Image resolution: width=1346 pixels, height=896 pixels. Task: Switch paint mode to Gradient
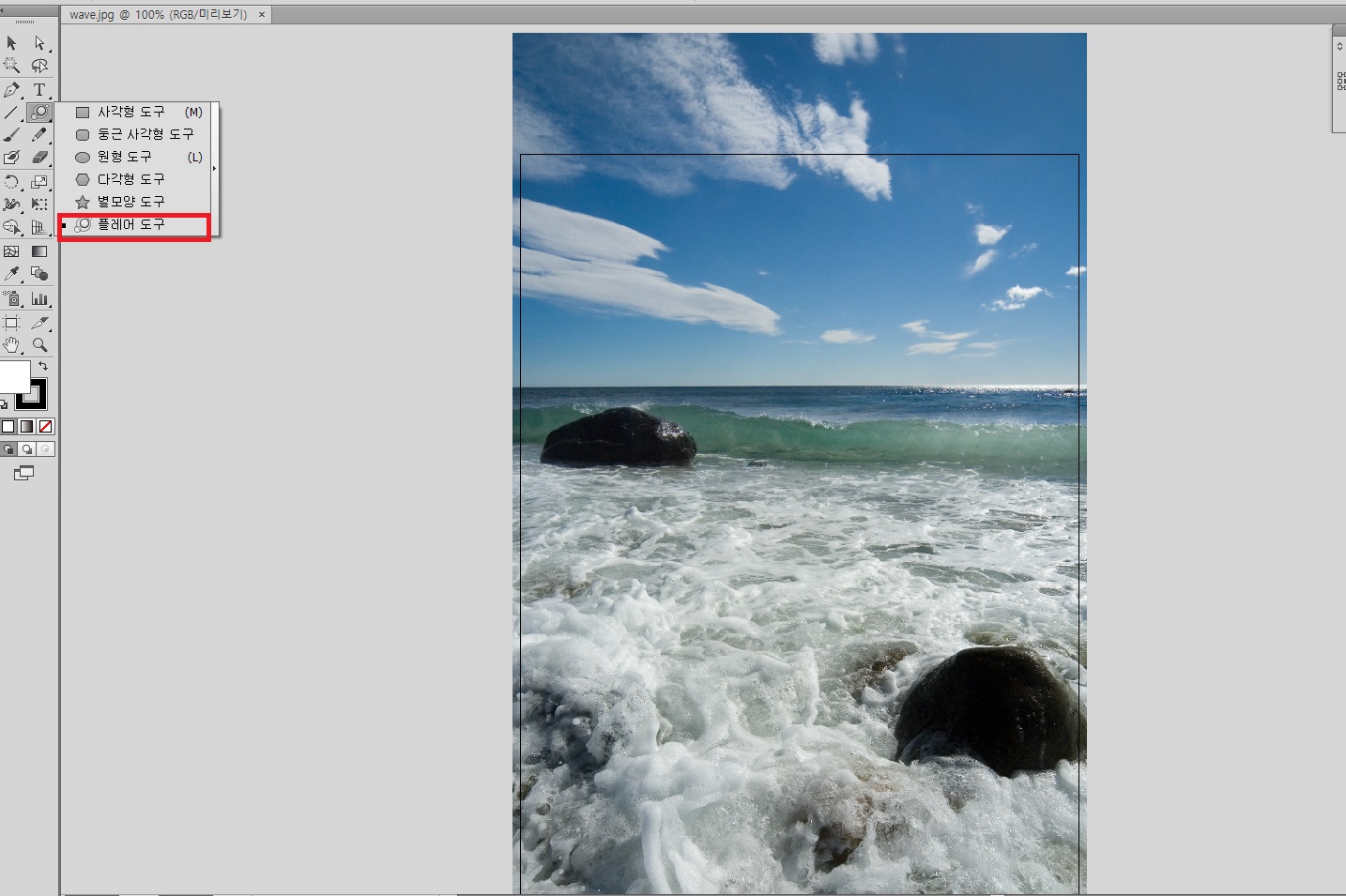pos(26,427)
